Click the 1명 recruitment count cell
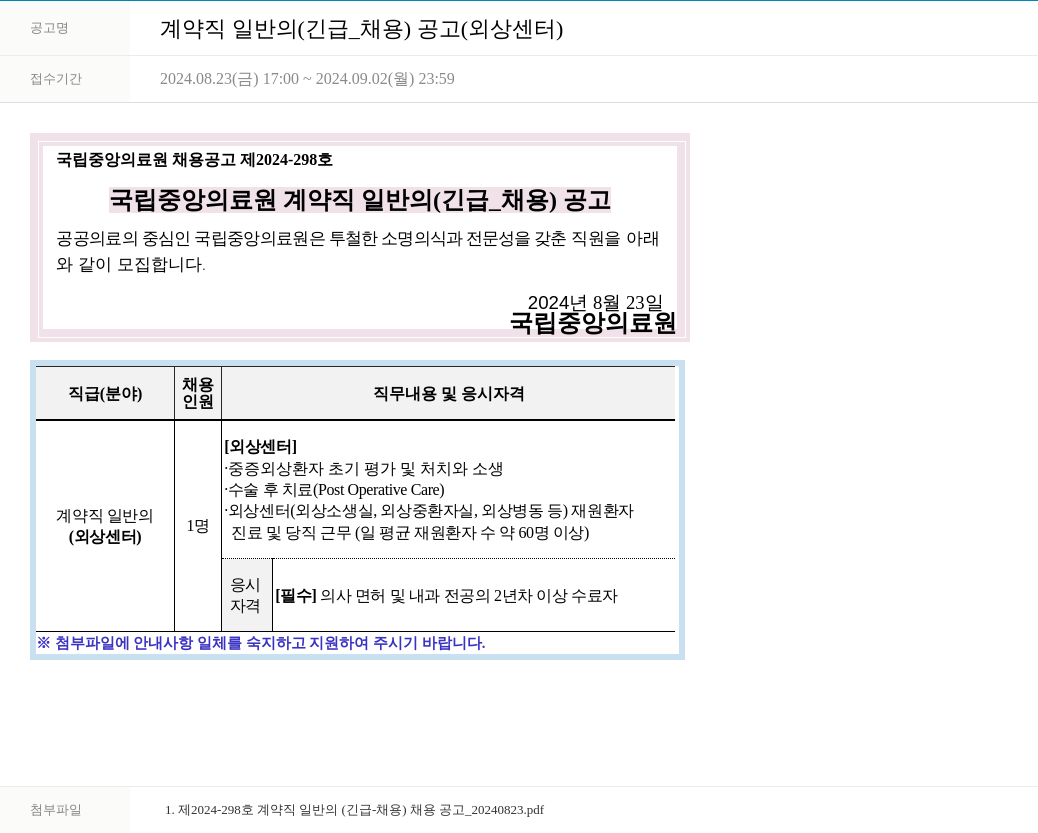The width and height of the screenshot is (1038, 833). click(x=198, y=526)
